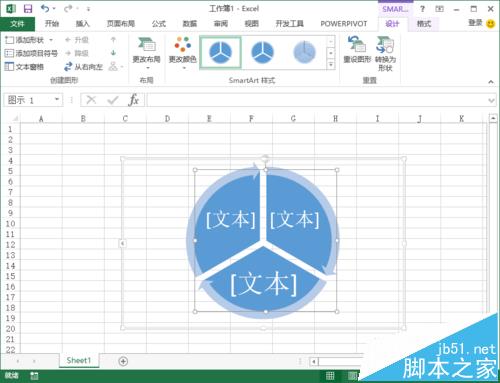Open 更改布局 (Change Layout) menu

click(147, 53)
